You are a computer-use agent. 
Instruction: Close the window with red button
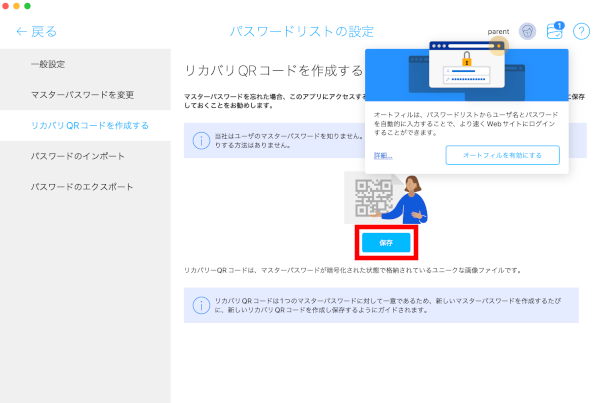pos(5,6)
